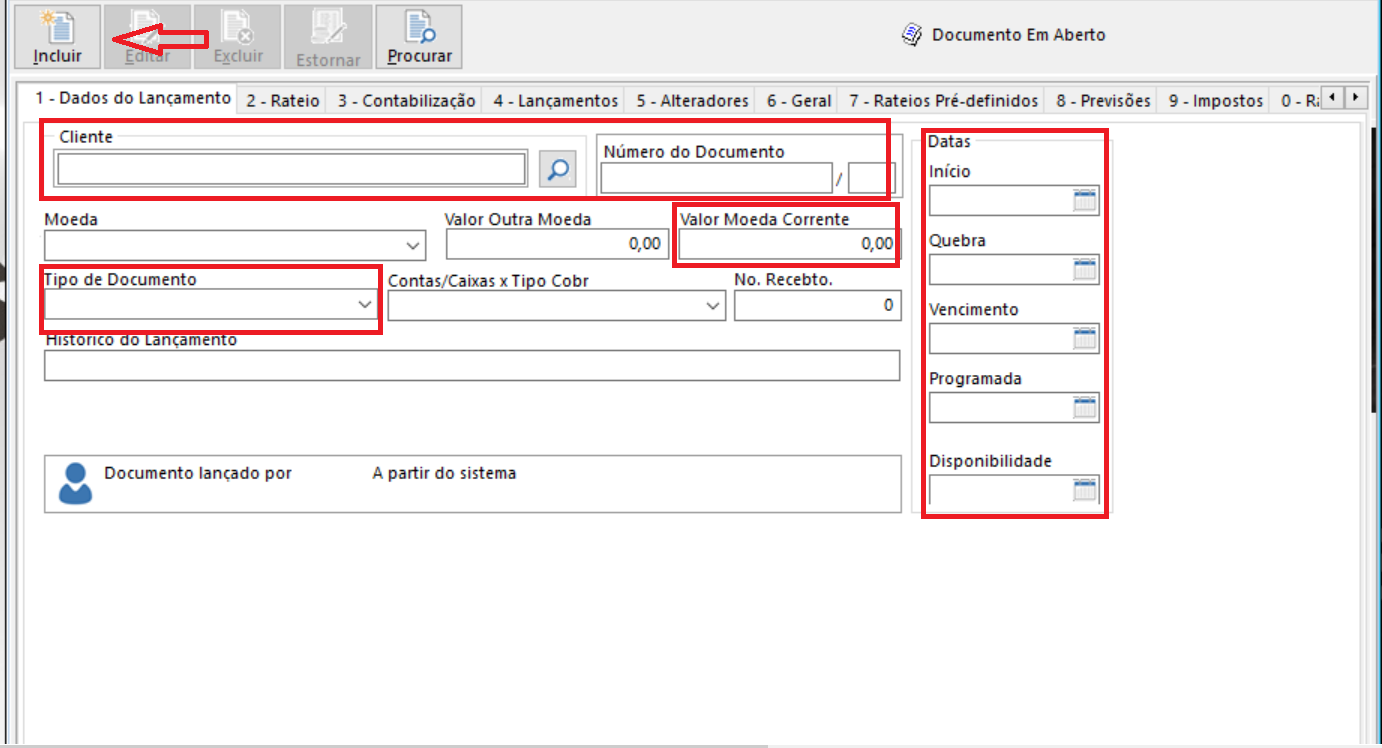Image resolution: width=1382 pixels, height=748 pixels.
Task: Select the 6 - Geral tab
Action: click(799, 101)
